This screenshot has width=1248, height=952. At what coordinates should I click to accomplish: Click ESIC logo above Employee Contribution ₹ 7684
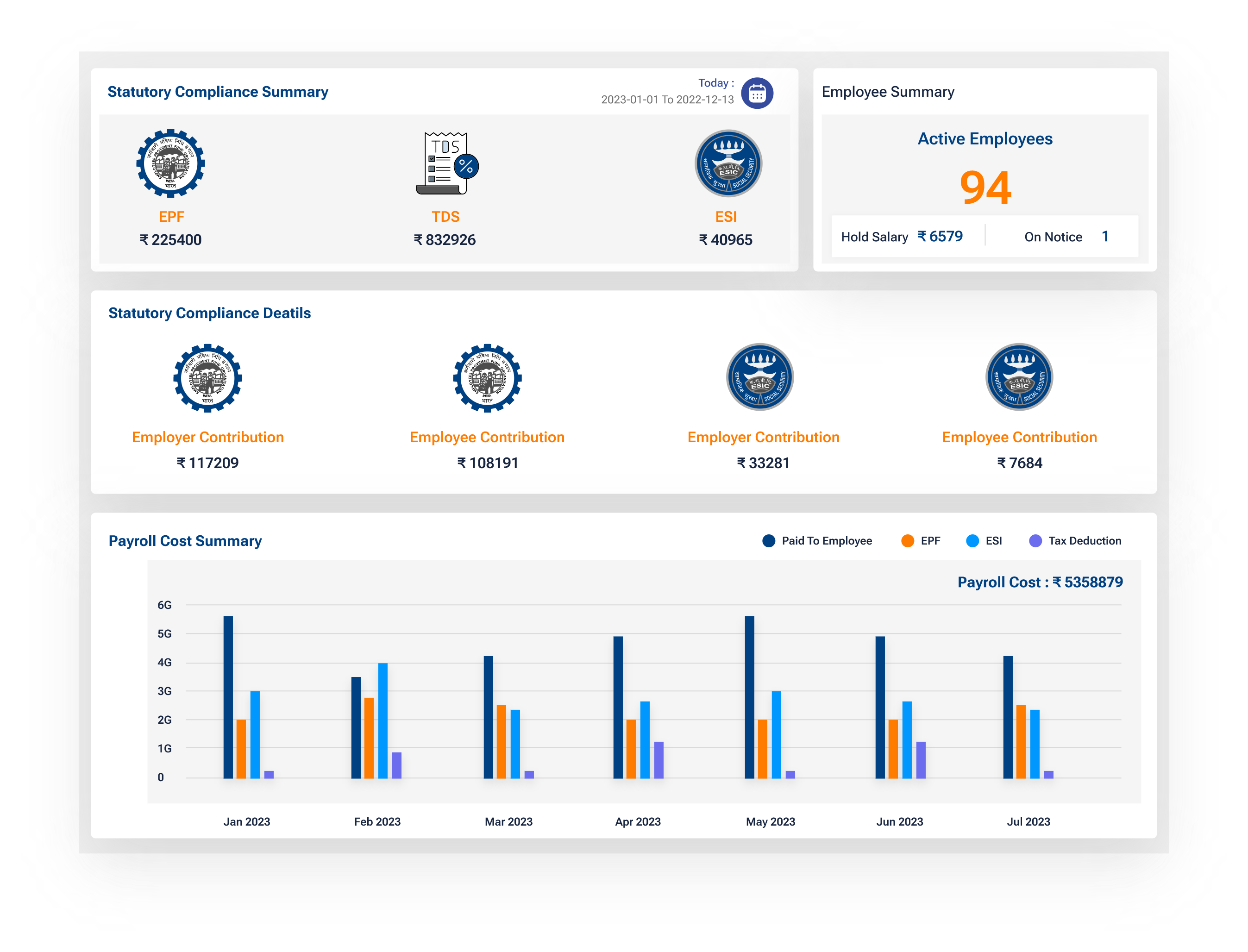1018,377
